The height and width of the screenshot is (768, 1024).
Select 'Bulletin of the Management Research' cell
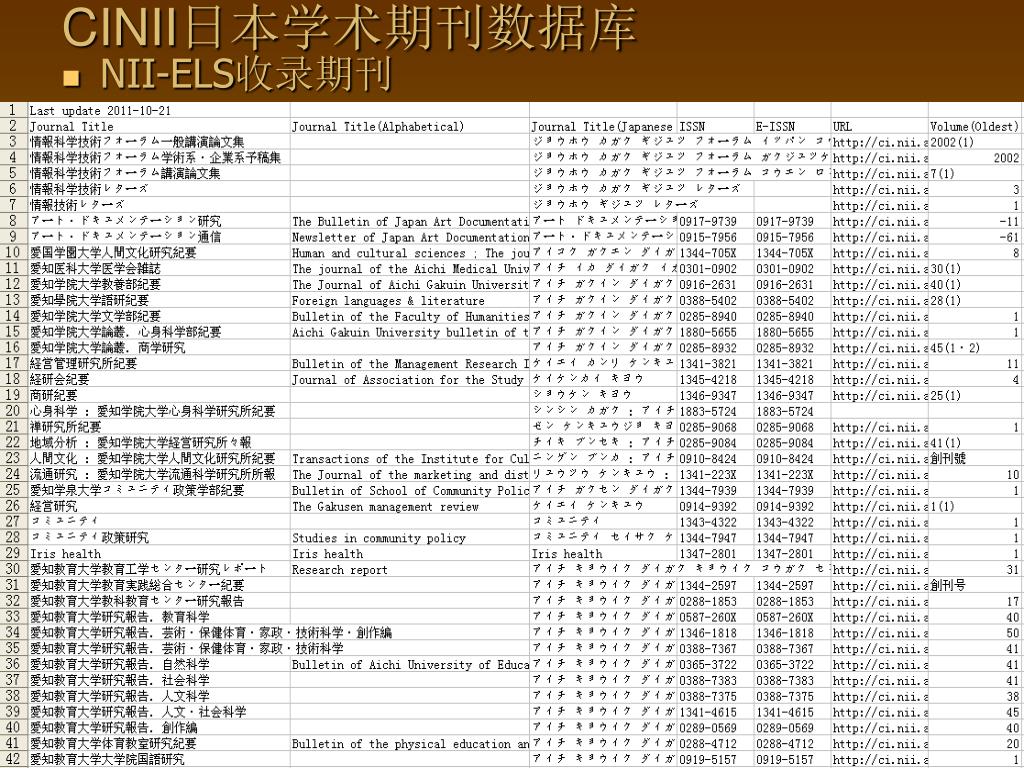409,363
